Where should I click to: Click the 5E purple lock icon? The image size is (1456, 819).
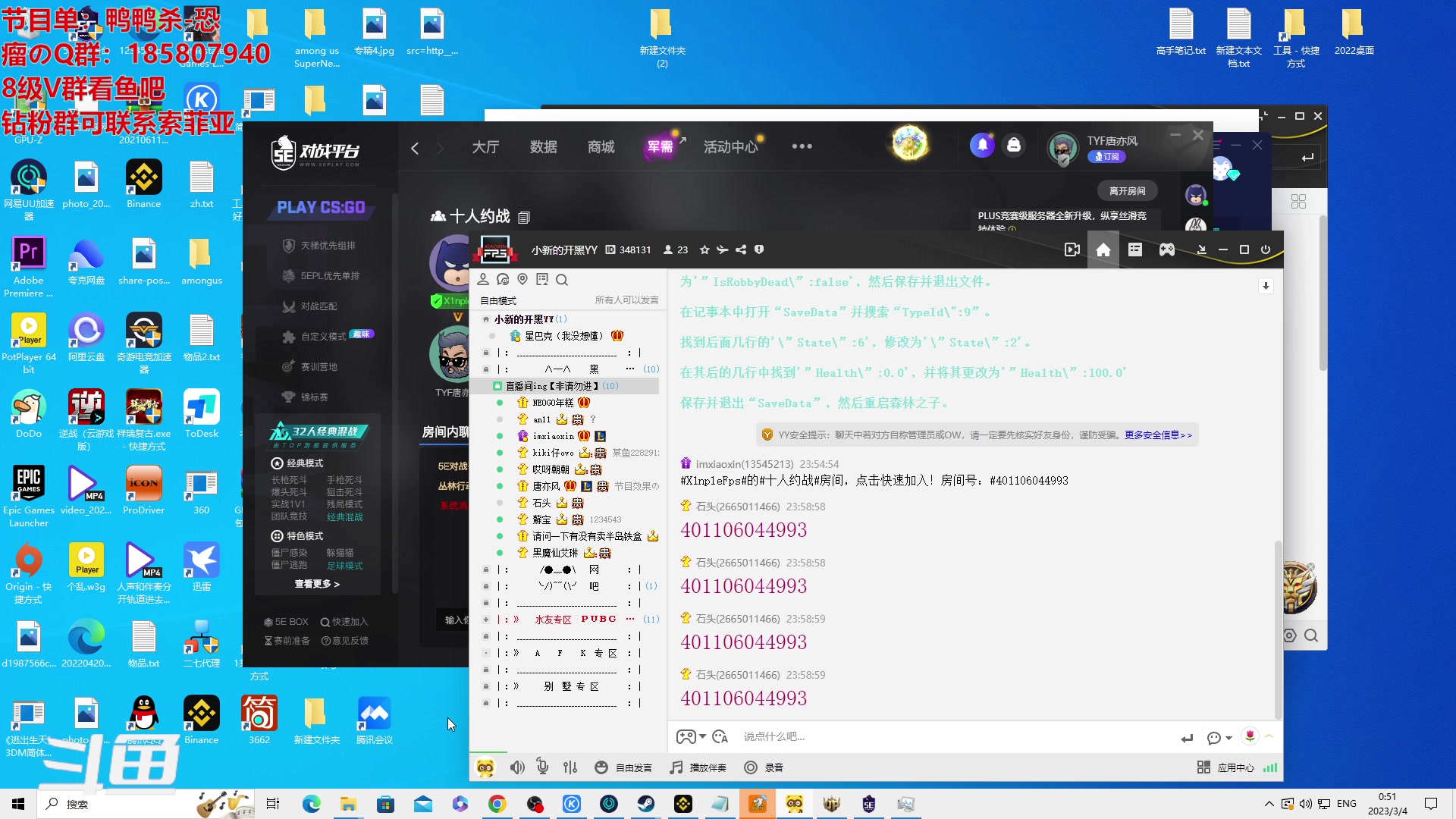(1014, 145)
